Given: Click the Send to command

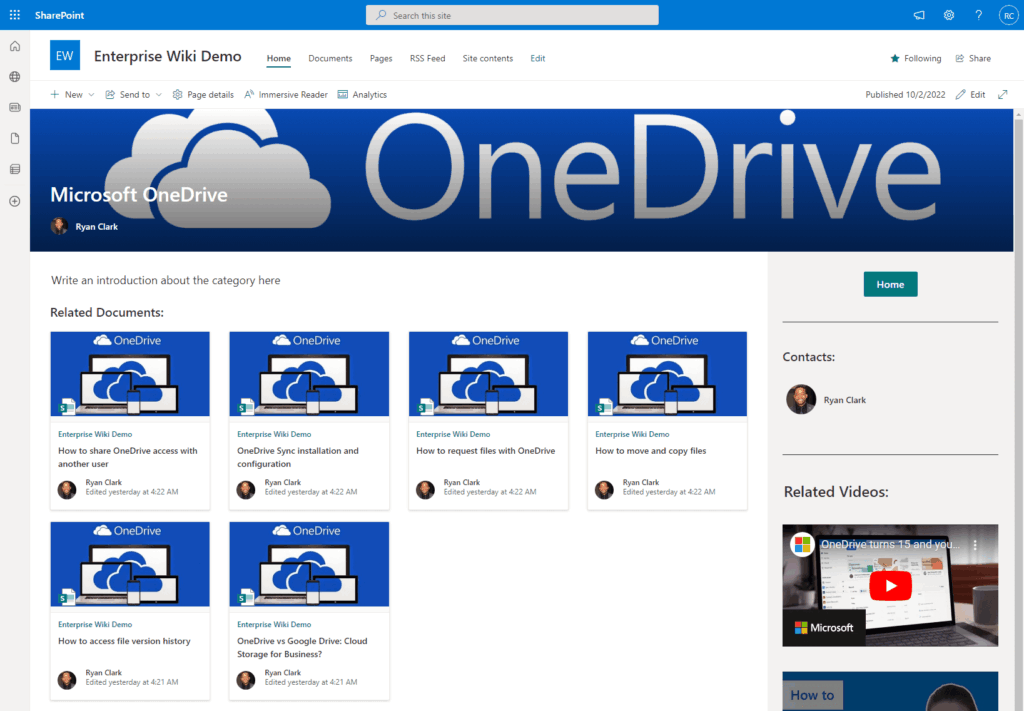Looking at the screenshot, I should 127,95.
